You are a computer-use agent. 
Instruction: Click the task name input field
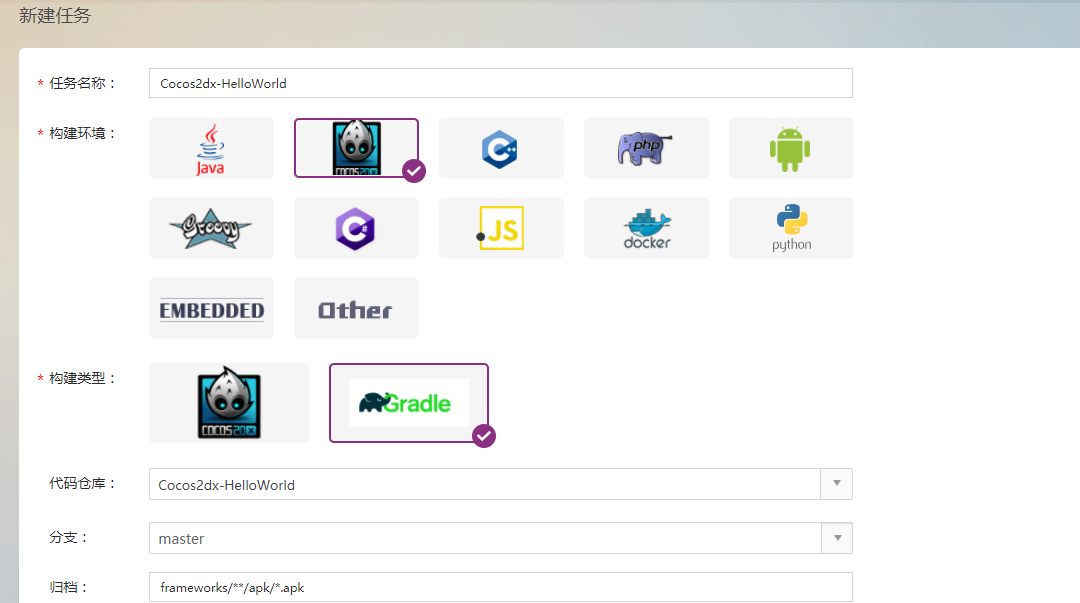[501, 83]
